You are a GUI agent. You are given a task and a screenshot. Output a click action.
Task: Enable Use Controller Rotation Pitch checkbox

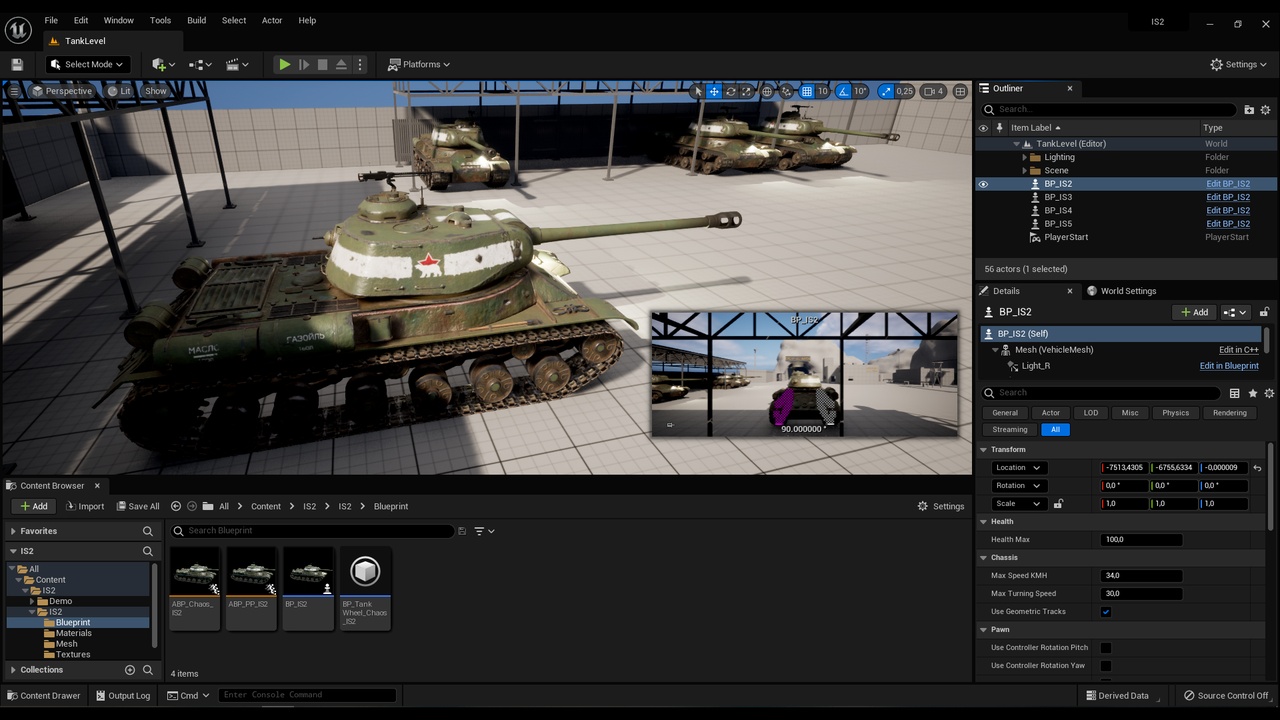(1106, 648)
